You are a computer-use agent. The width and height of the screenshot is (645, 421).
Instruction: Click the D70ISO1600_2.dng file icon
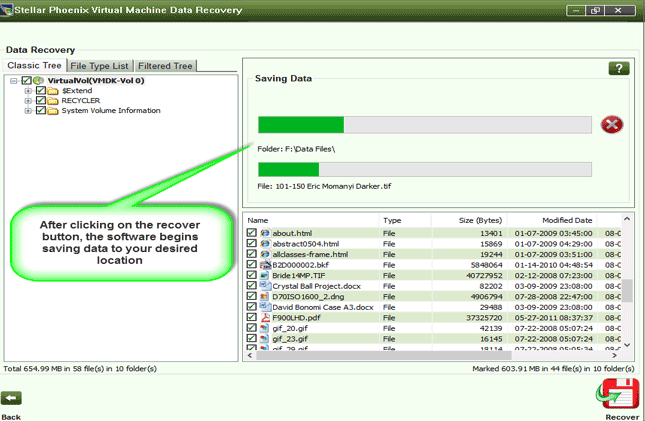point(265,296)
